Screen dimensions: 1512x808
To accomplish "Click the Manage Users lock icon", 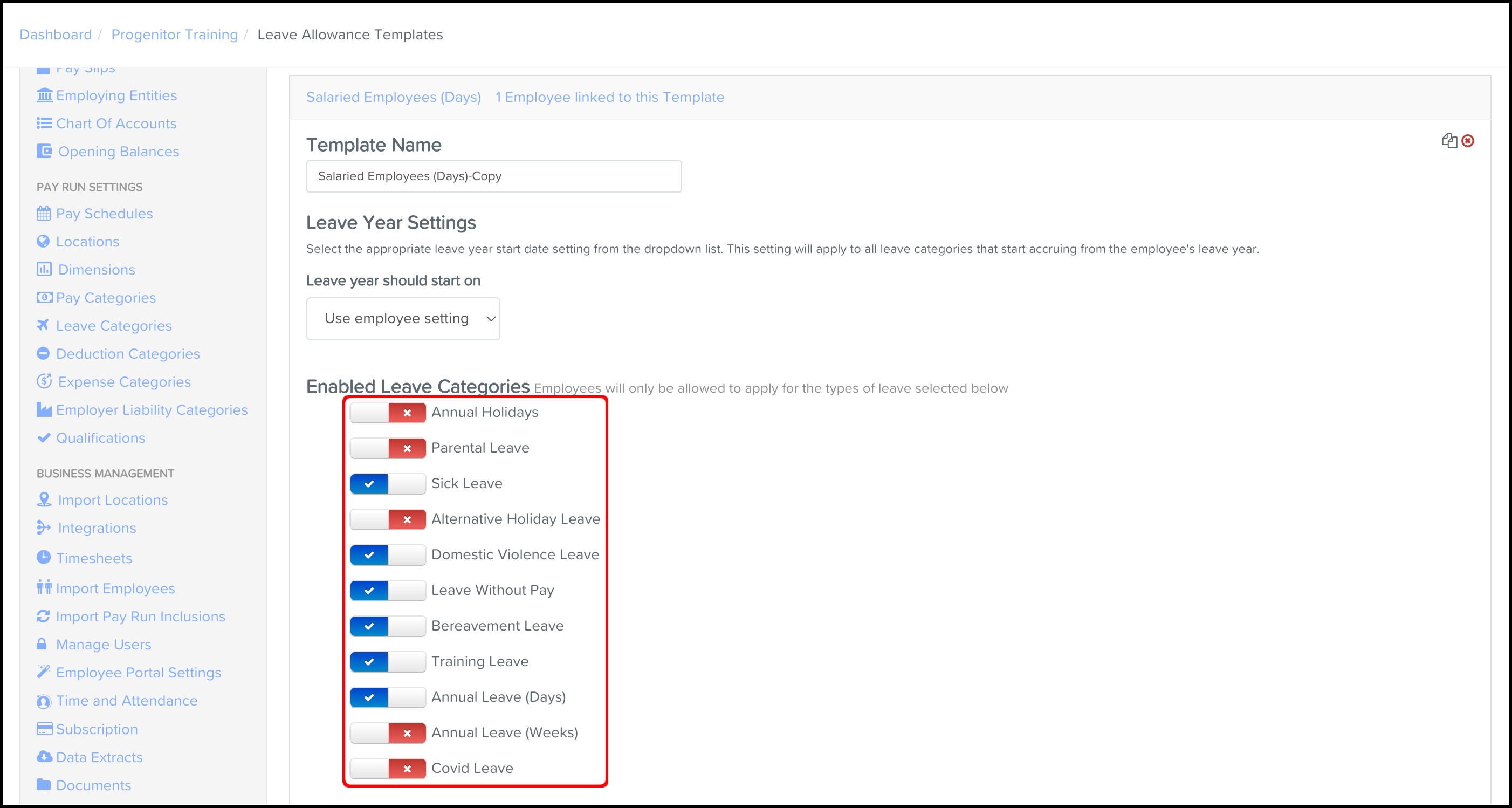I will click(x=42, y=644).
